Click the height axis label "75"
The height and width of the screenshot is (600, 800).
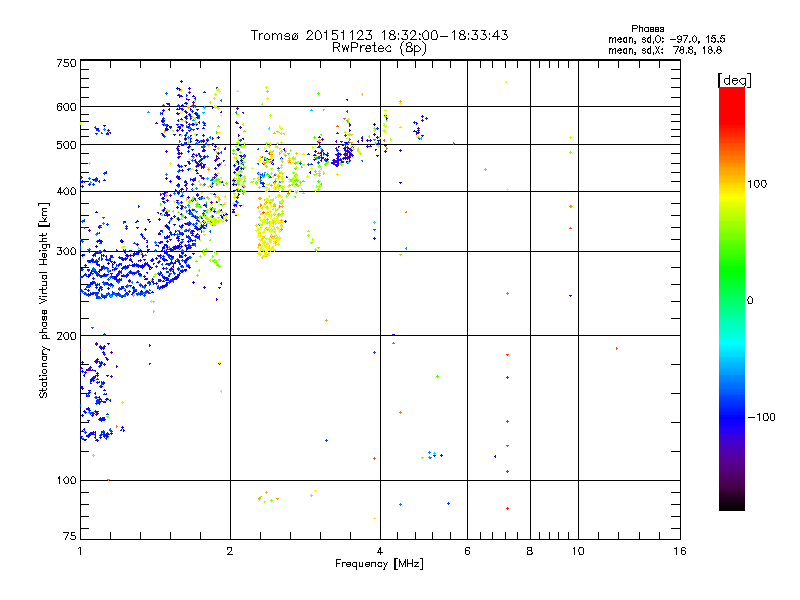pos(70,536)
